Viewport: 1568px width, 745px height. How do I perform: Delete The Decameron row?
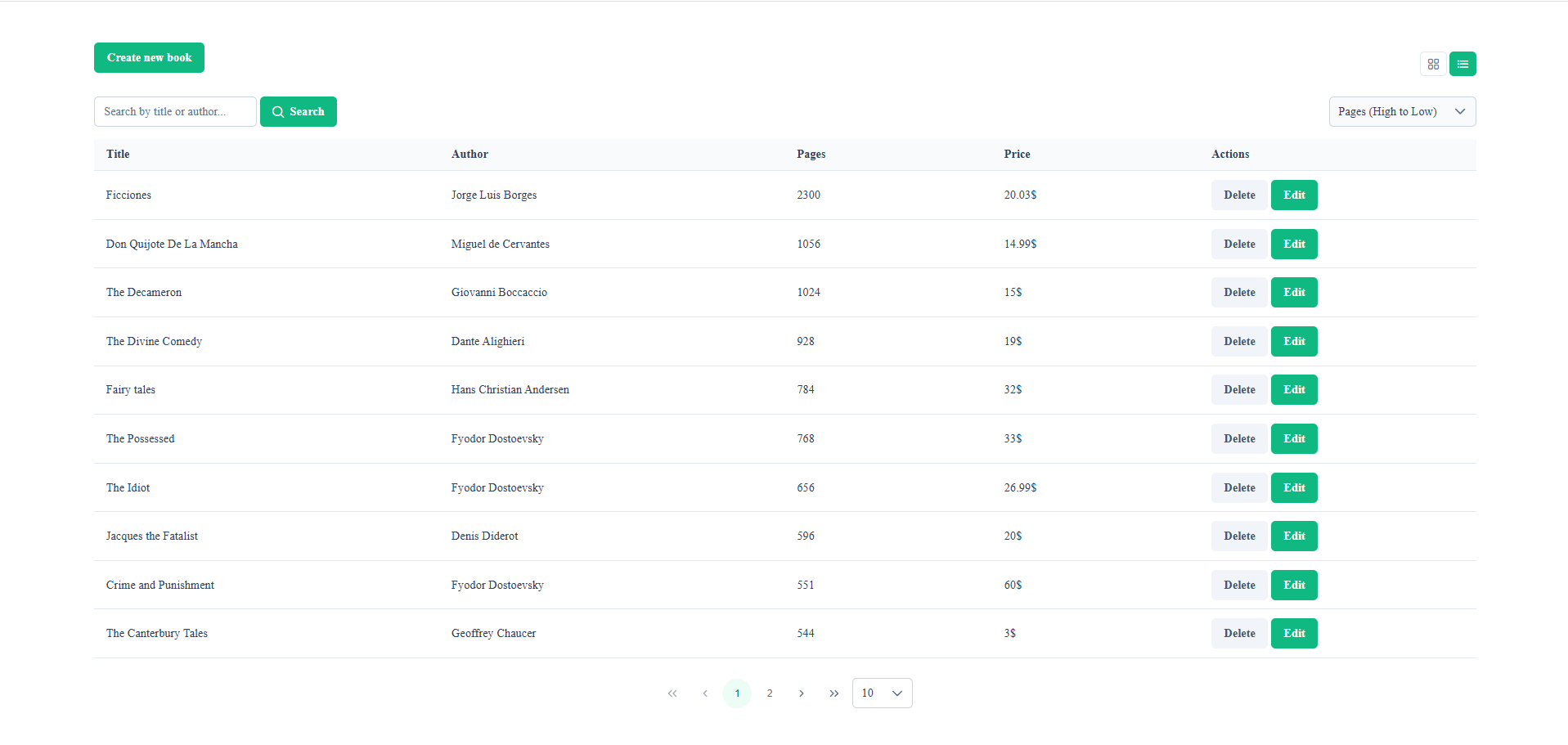pos(1239,293)
